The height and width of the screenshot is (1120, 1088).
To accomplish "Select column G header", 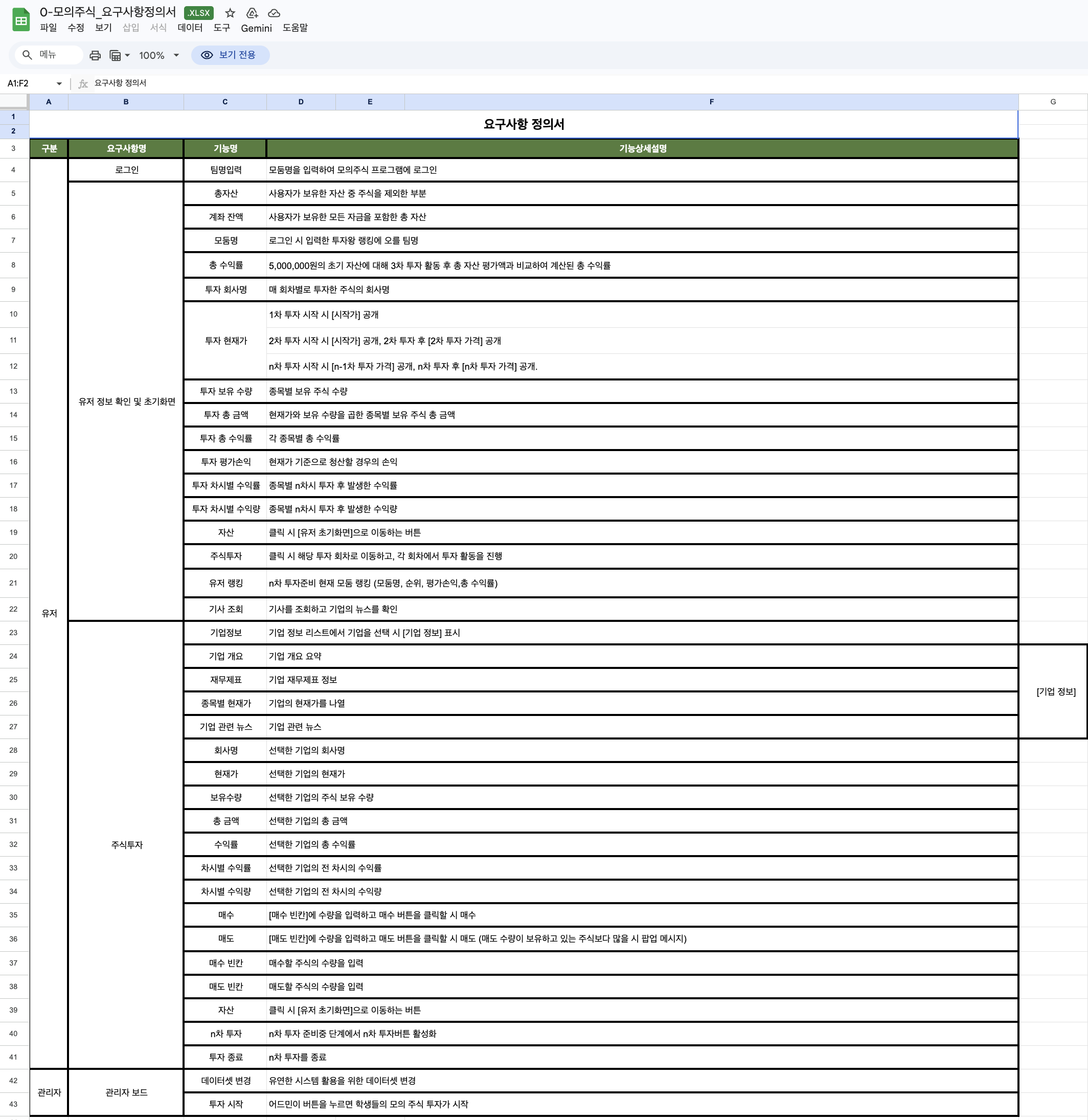I will 1053,102.
